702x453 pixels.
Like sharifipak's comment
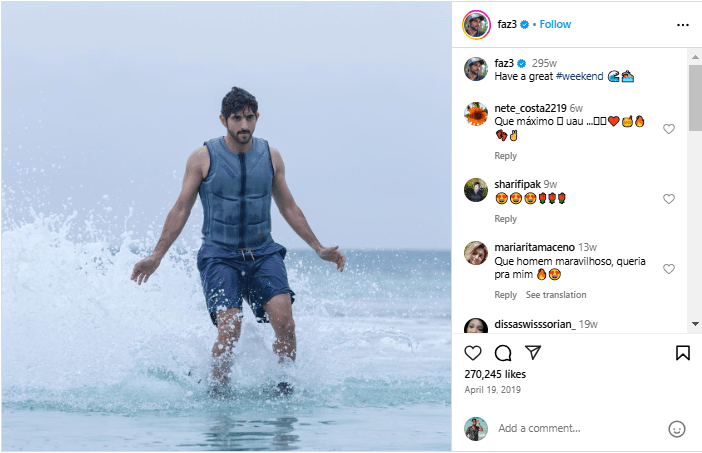pyautogui.click(x=669, y=199)
